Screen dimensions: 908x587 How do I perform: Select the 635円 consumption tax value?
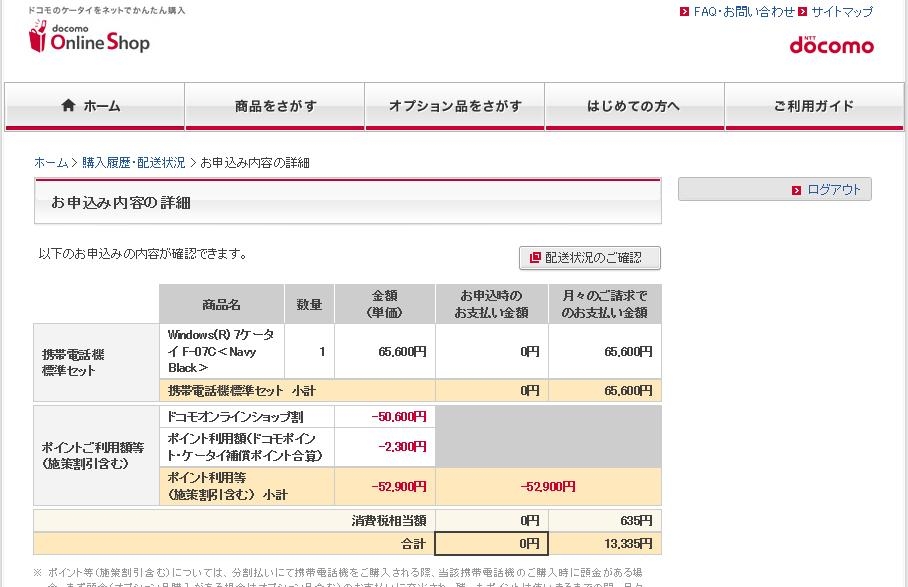(x=636, y=520)
